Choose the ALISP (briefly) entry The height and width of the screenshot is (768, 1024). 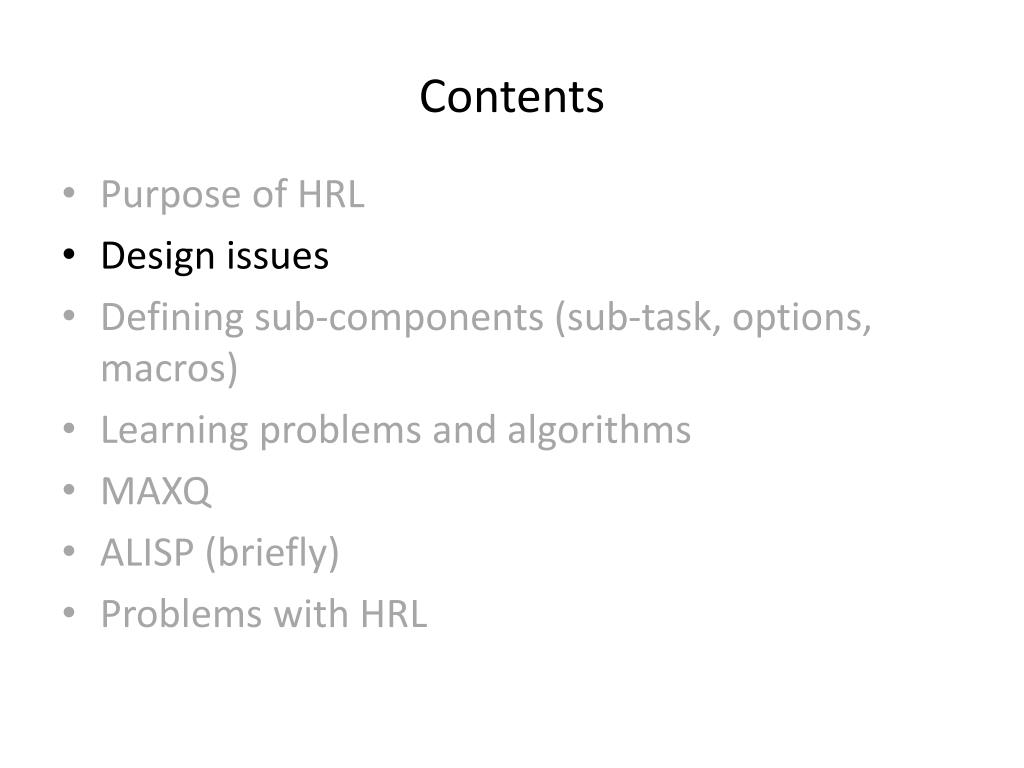219,552
